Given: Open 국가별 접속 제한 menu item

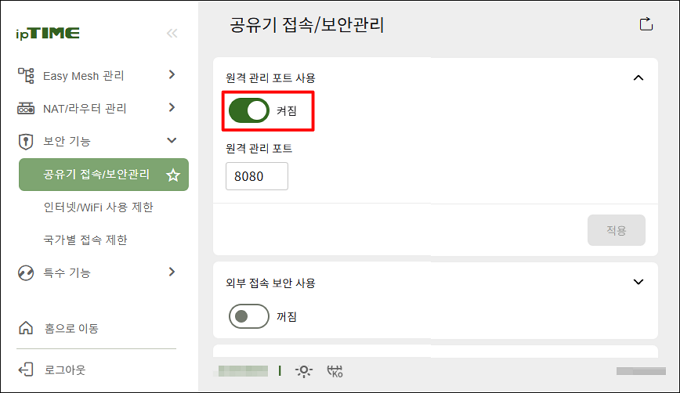Looking at the screenshot, I should click(x=85, y=240).
